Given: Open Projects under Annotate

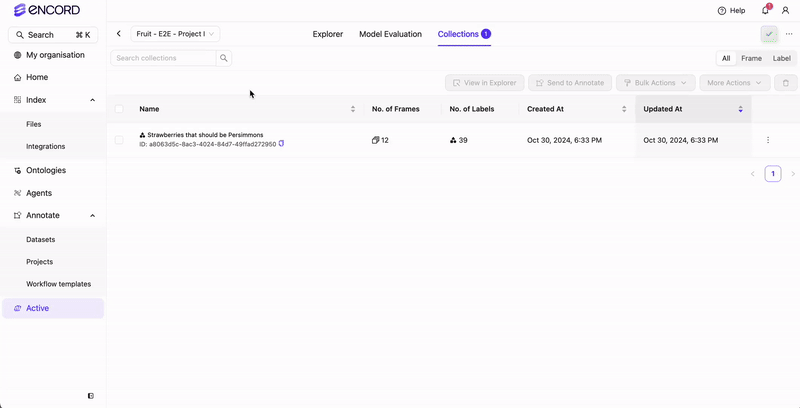Looking at the screenshot, I should 39,262.
